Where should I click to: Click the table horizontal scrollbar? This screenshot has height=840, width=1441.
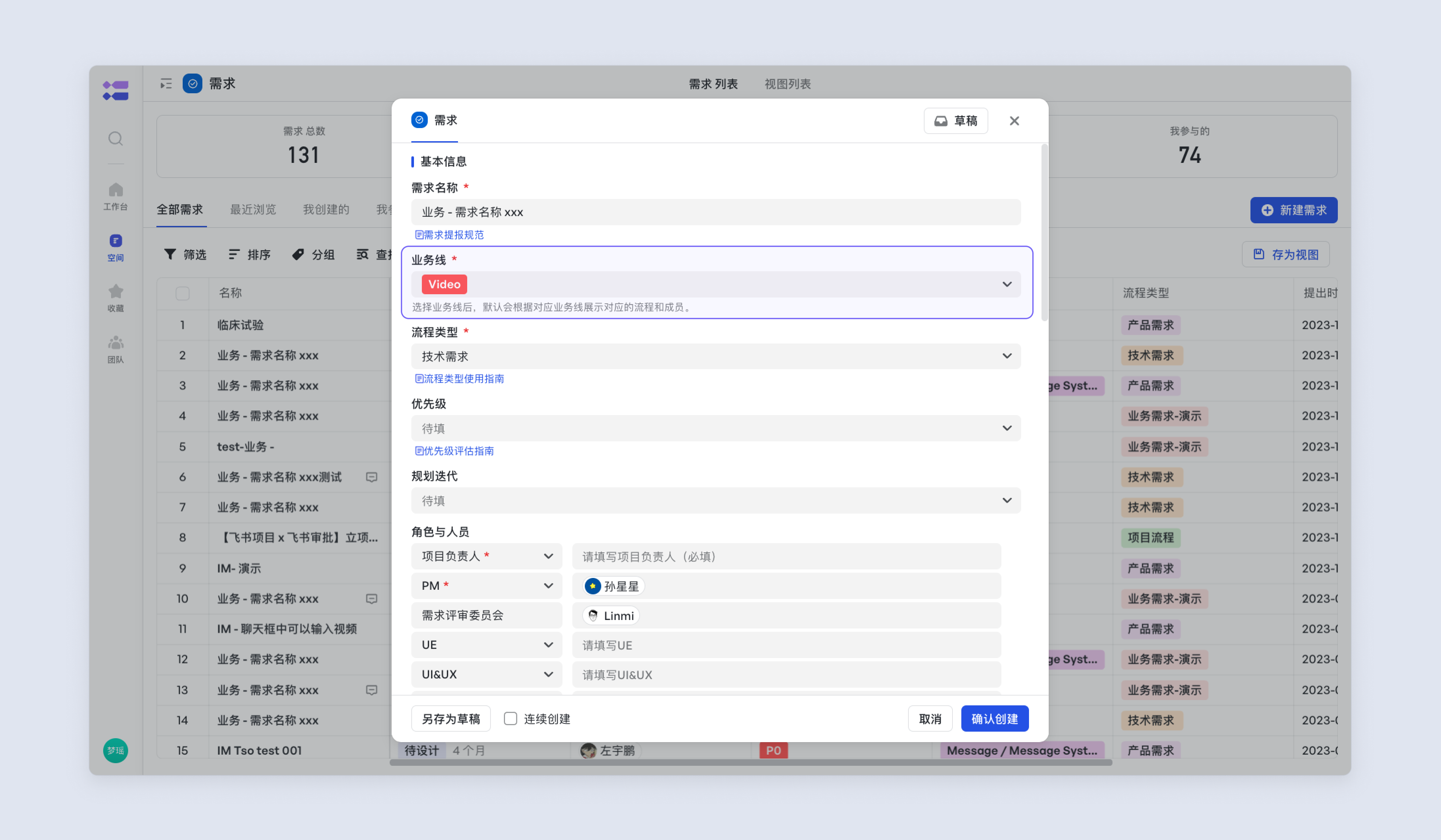pyautogui.click(x=751, y=762)
